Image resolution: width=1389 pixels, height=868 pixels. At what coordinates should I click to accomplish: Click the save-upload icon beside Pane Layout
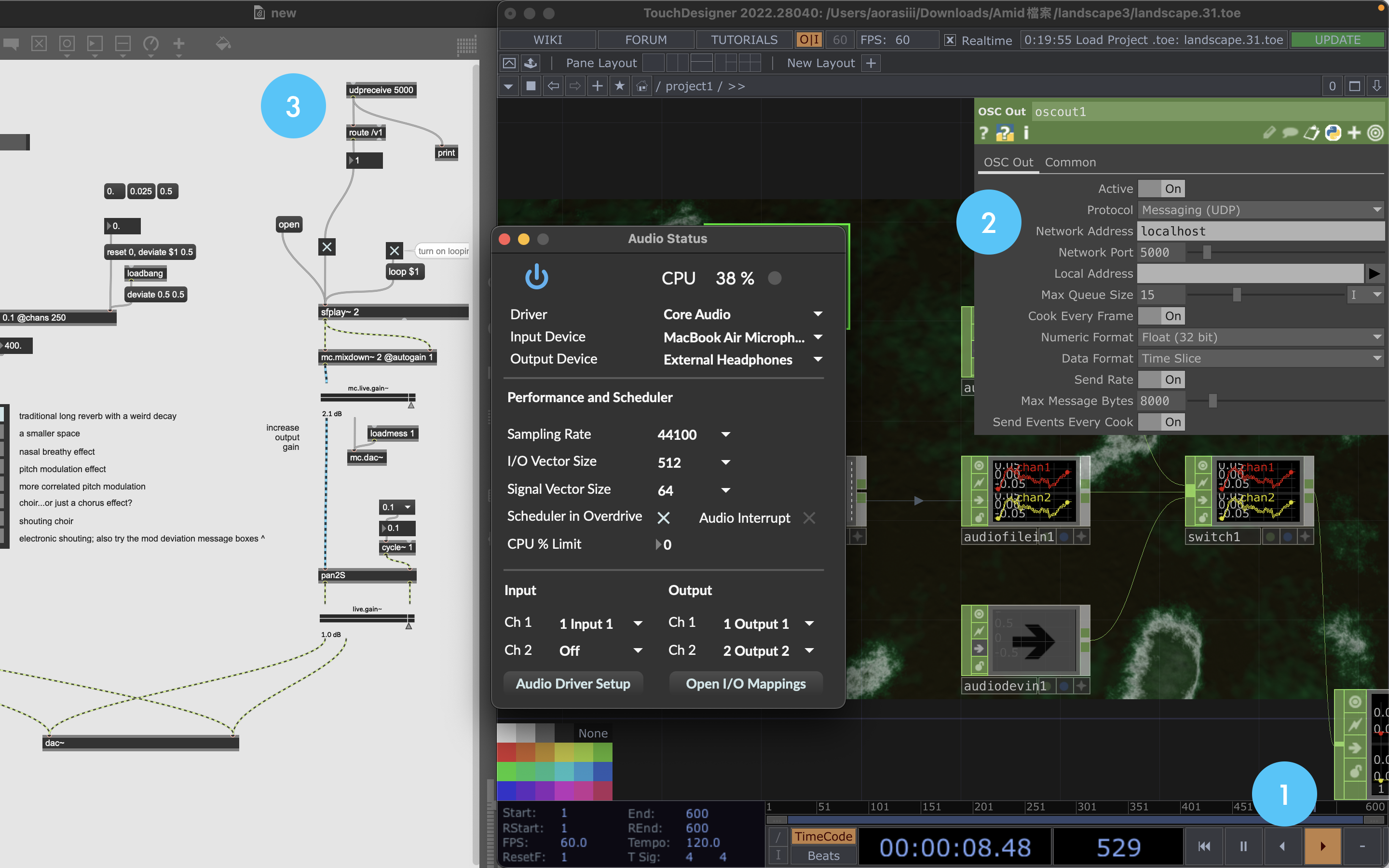(x=531, y=63)
